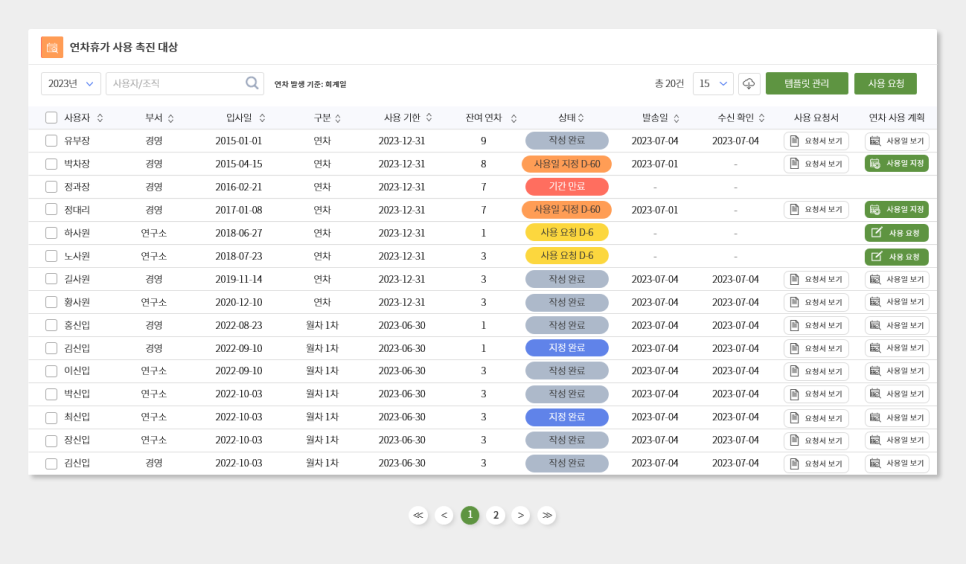This screenshot has height=564, width=966.
Task: Sort by 상태 column arrows
Action: 581,118
